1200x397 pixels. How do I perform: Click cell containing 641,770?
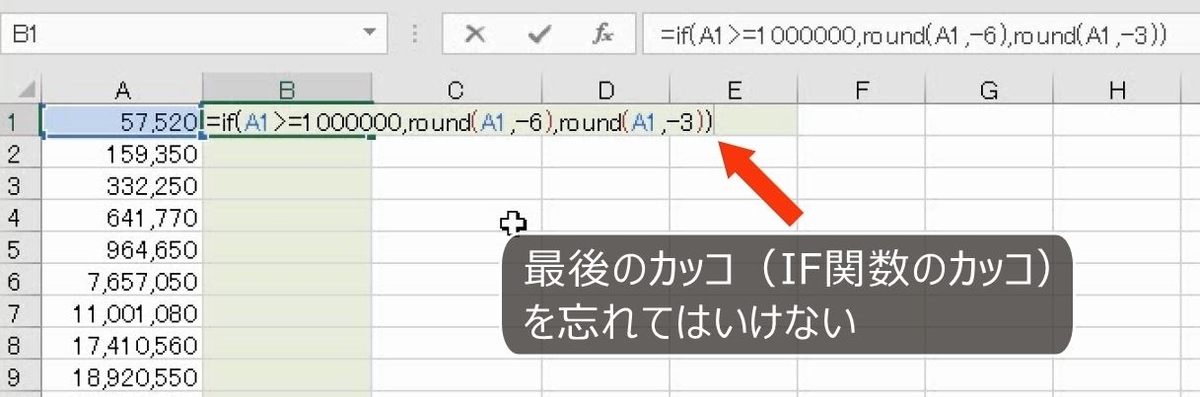tap(122, 217)
